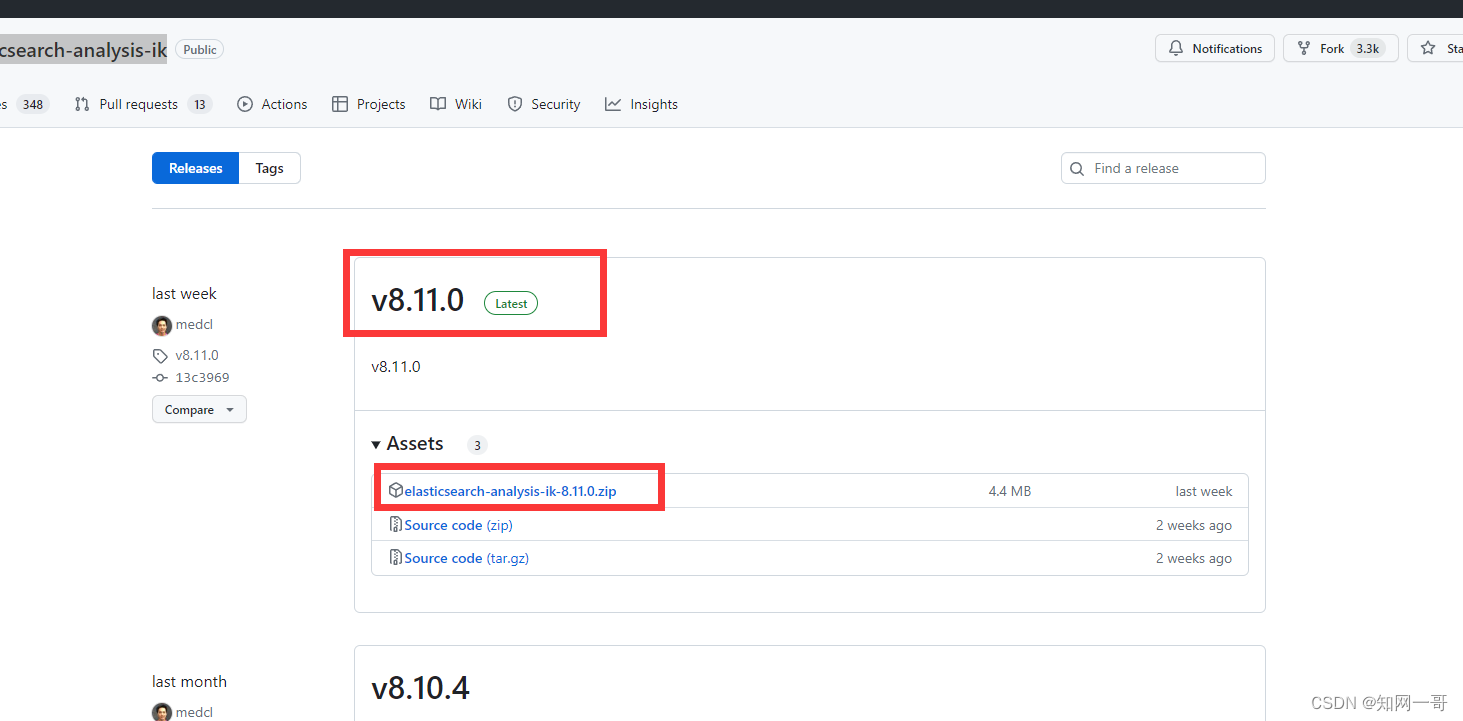Open medcl's profile avatar
The image size is (1463, 721).
161,324
